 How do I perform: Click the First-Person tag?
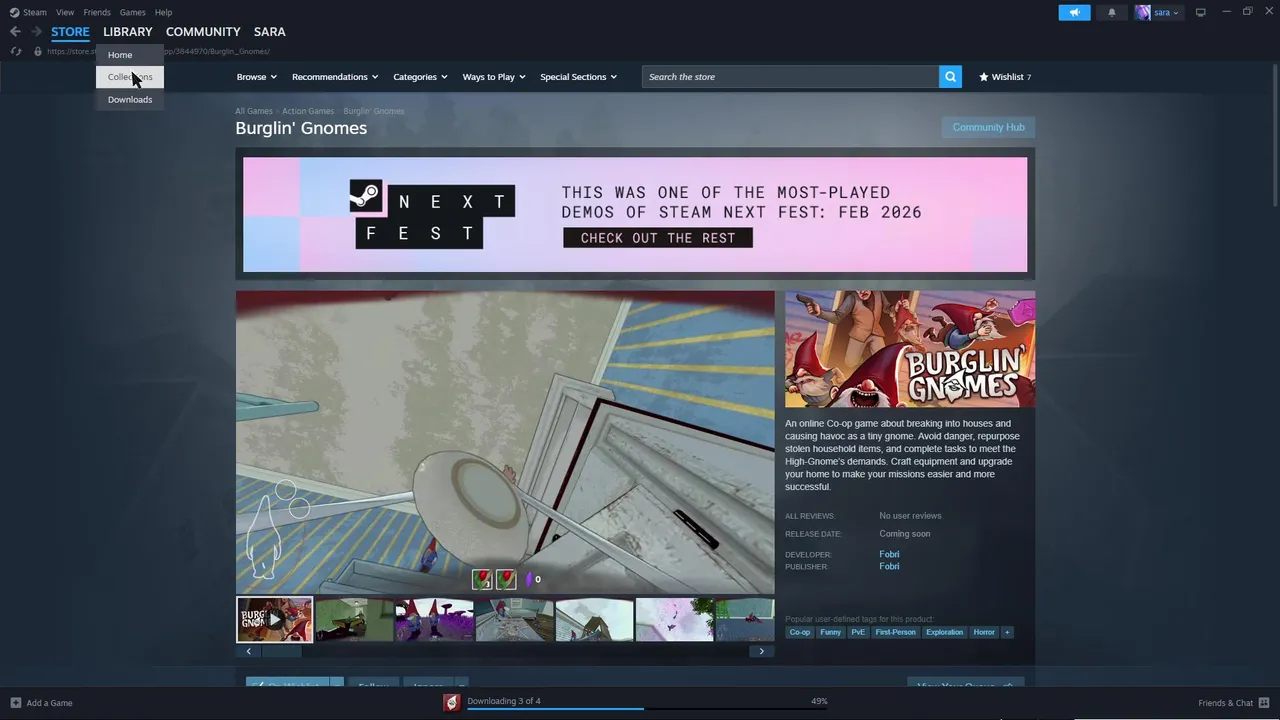[x=895, y=632]
